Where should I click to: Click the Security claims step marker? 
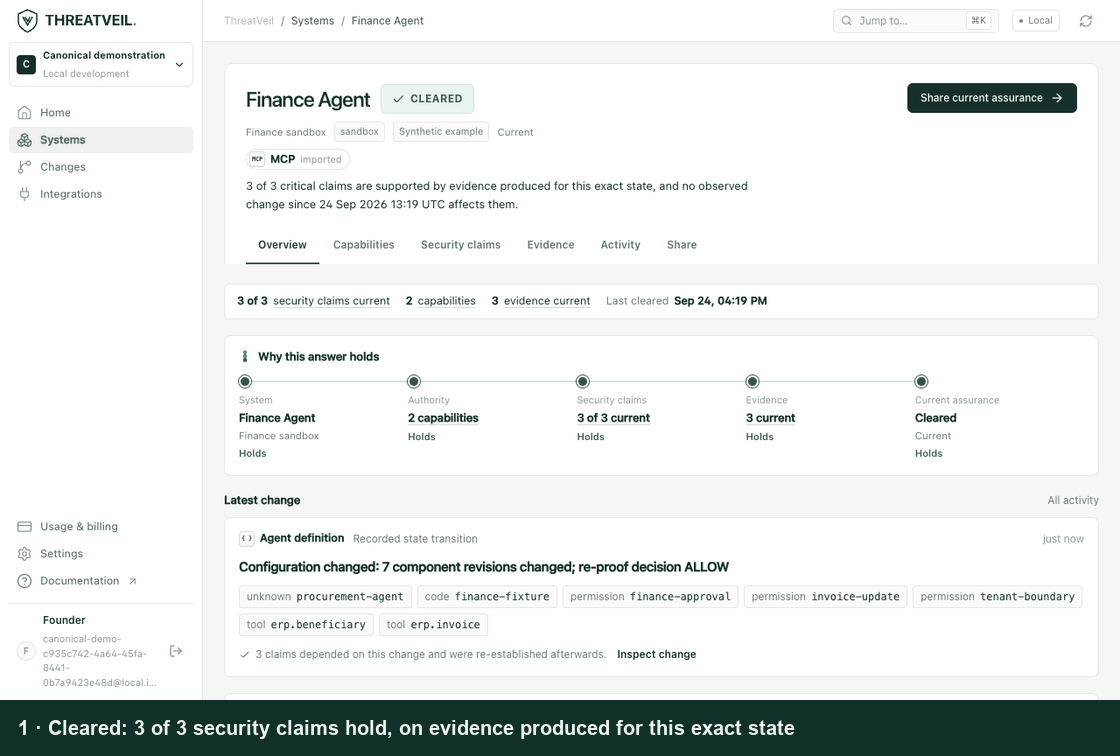click(583, 382)
